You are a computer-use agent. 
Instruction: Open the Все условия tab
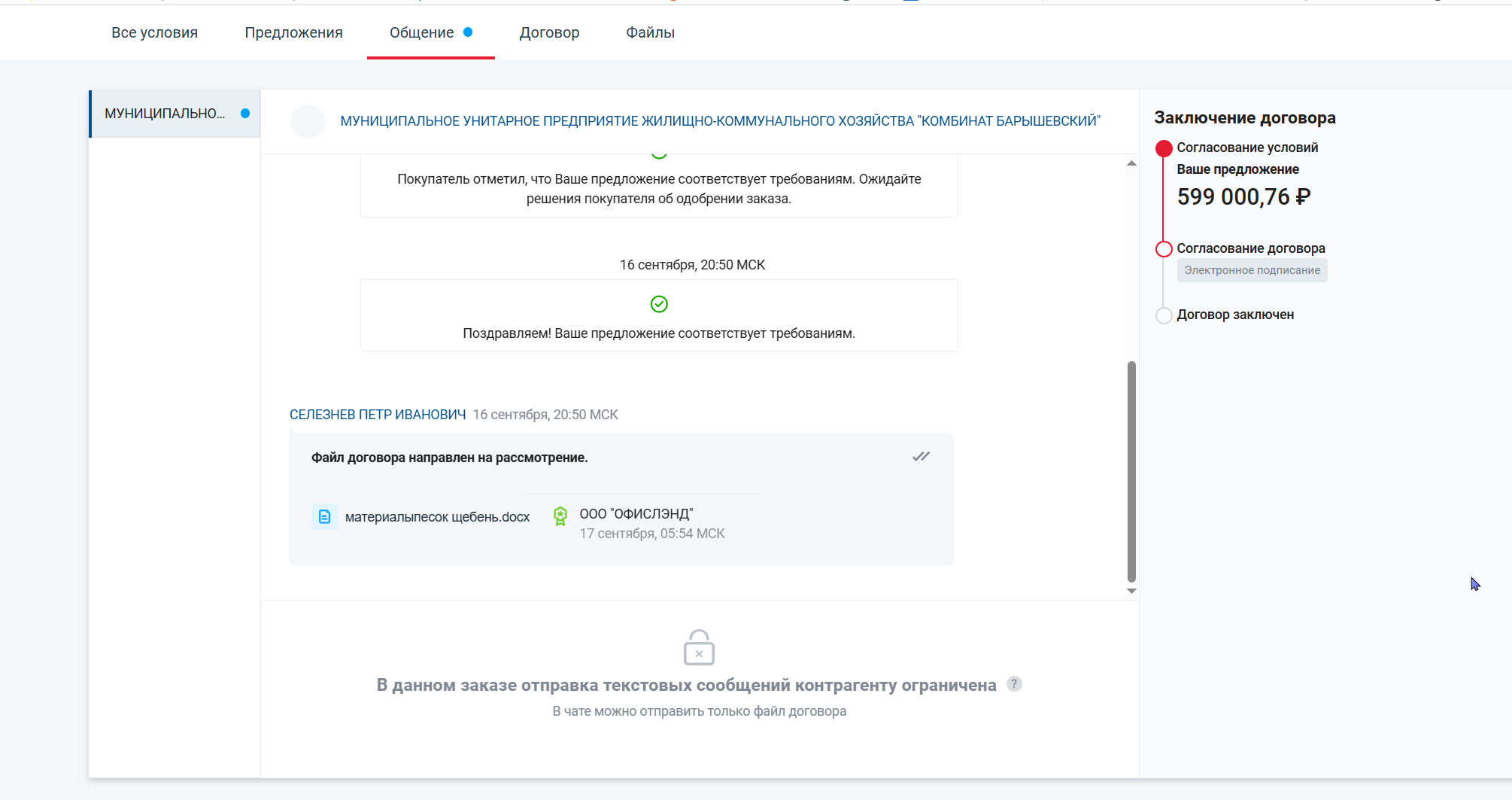(154, 32)
